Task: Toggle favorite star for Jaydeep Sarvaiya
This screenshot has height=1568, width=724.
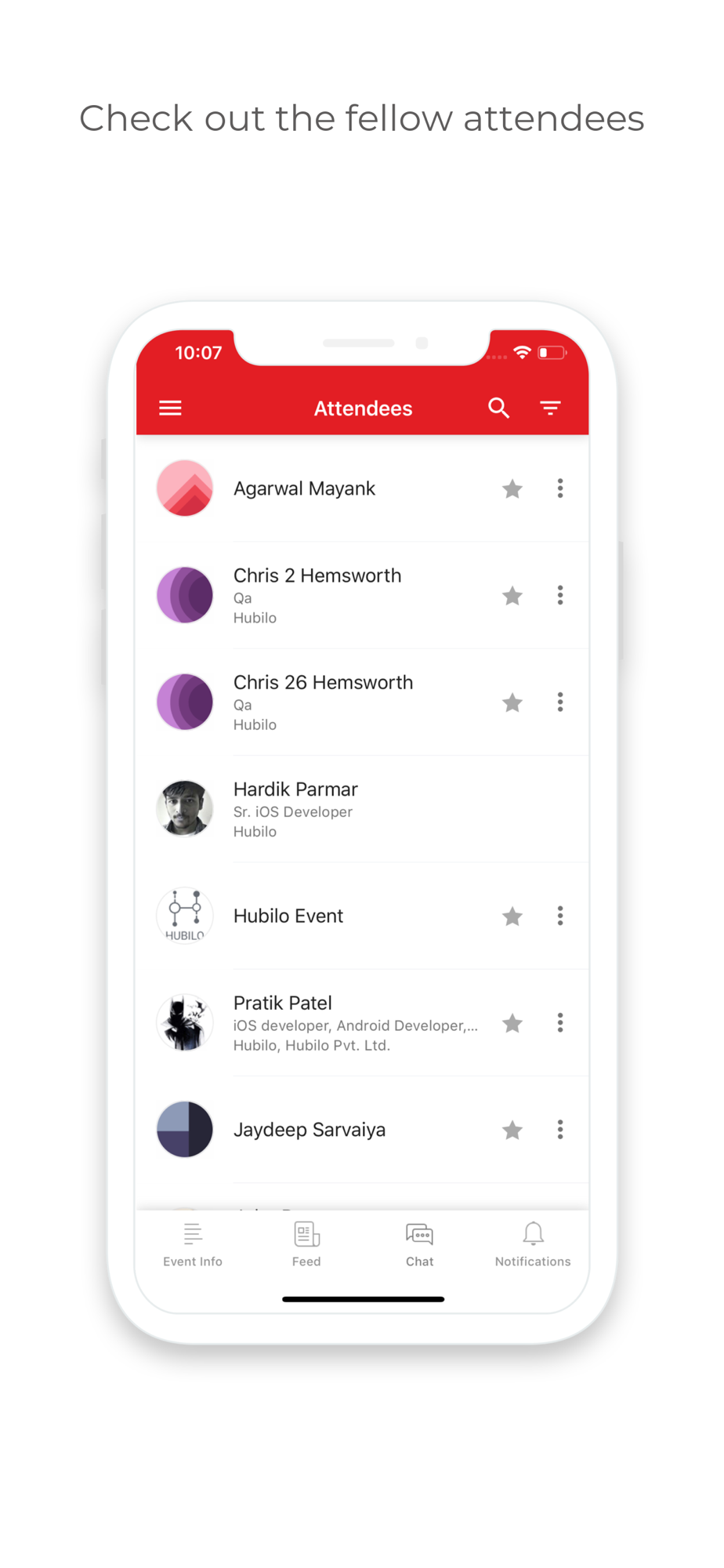Action: (x=512, y=1130)
